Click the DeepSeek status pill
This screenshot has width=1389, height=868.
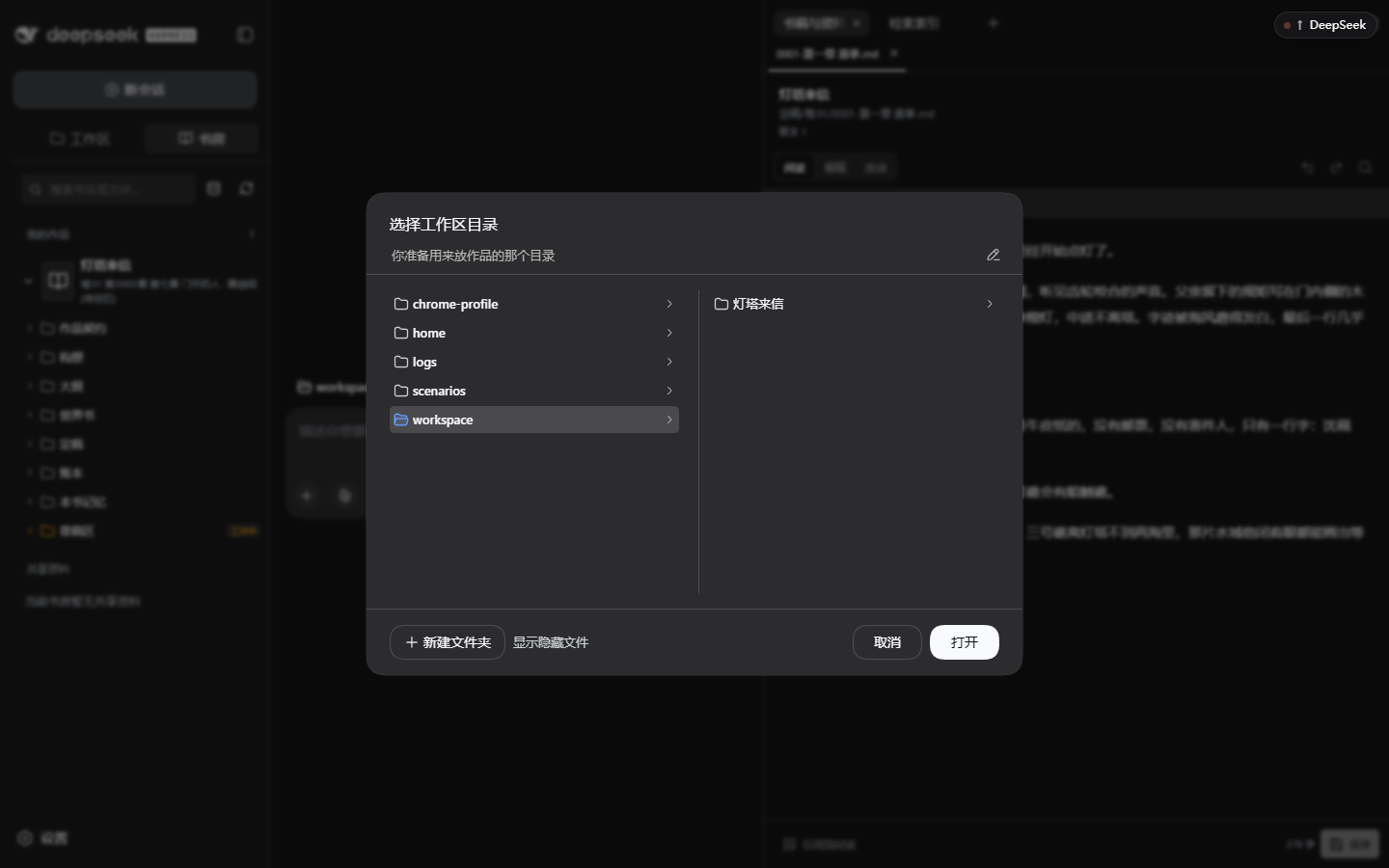(x=1326, y=25)
